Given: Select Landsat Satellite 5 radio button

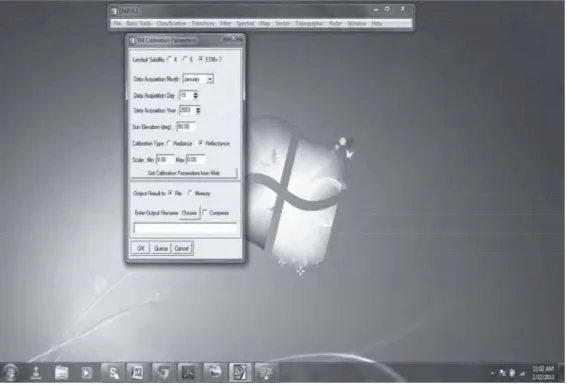Looking at the screenshot, I should click(186, 60).
